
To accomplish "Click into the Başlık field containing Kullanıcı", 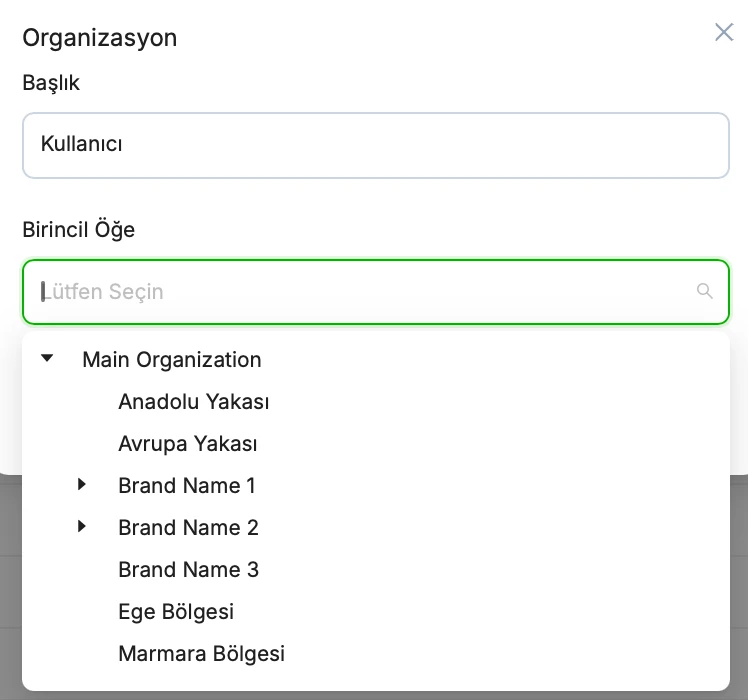I will (x=376, y=146).
